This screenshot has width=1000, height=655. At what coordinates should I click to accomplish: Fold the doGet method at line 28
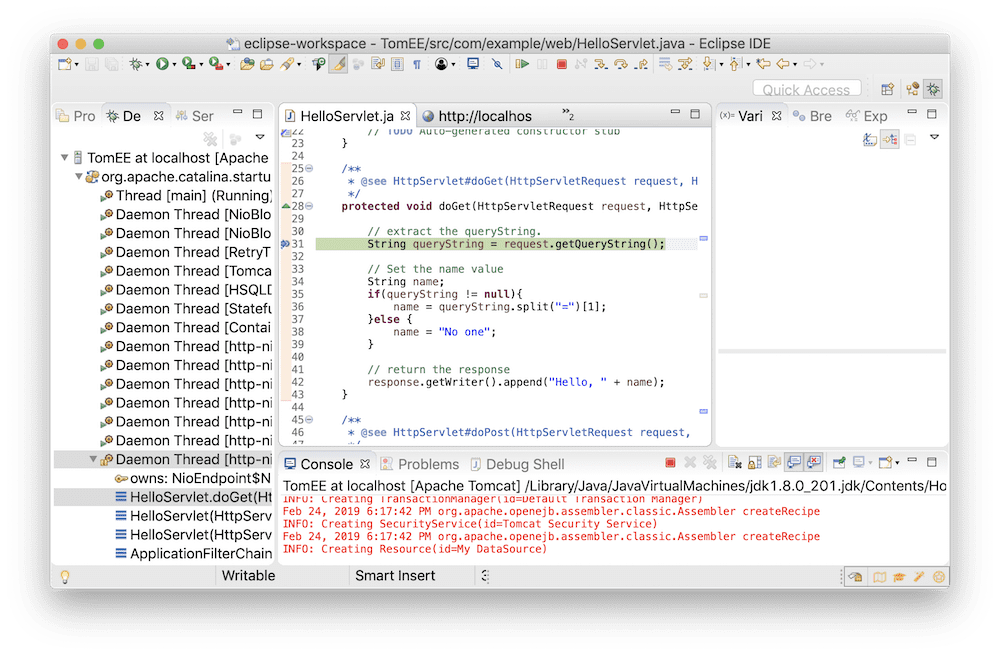309,206
